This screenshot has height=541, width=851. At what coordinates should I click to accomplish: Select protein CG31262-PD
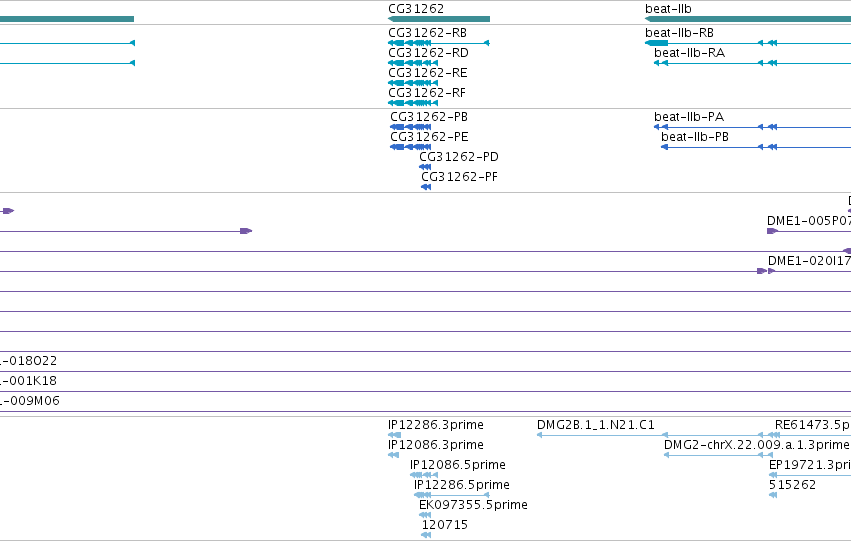pyautogui.click(x=459, y=157)
